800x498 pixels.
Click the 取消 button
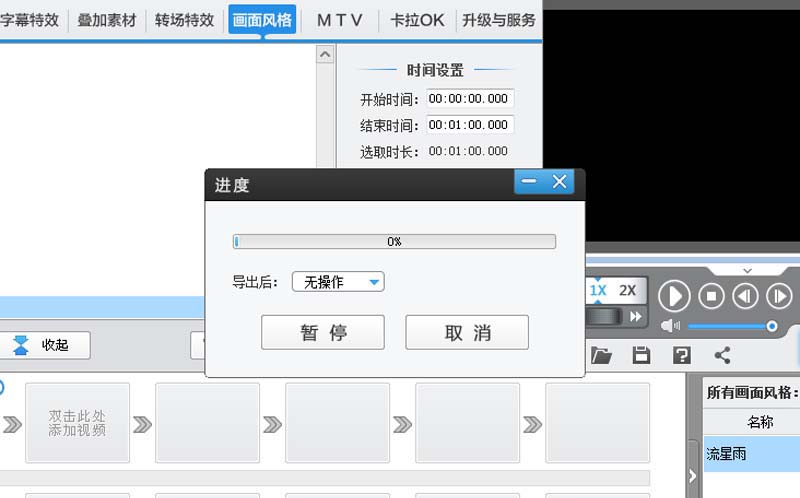tap(467, 333)
